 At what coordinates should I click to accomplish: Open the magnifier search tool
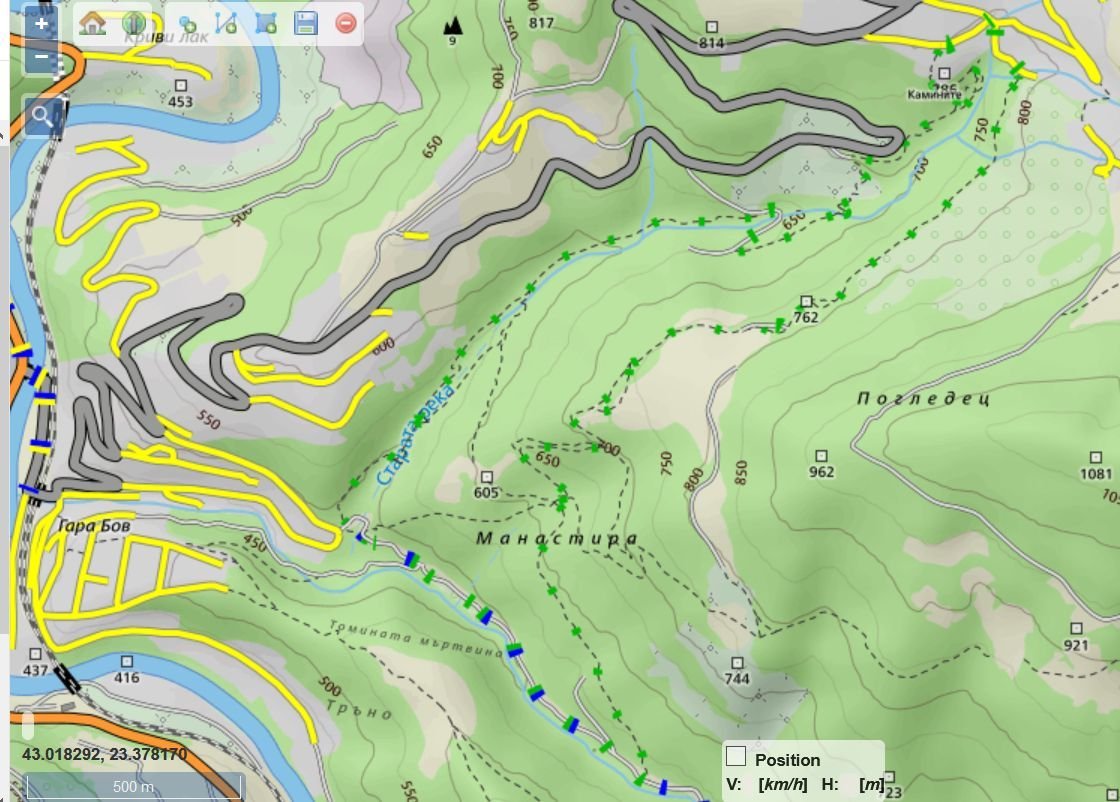41,117
